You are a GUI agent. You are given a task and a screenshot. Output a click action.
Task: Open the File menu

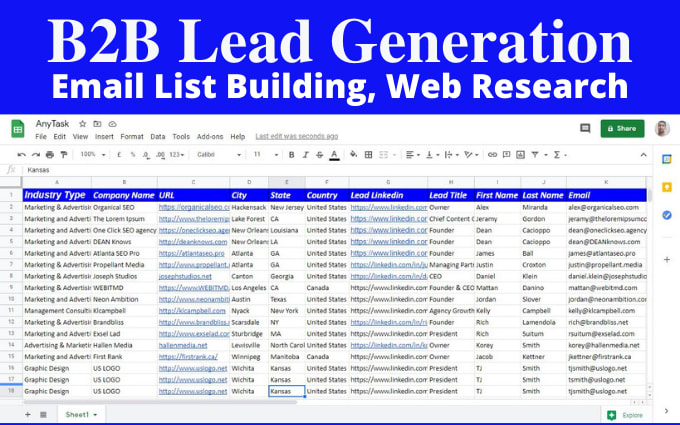[41, 137]
